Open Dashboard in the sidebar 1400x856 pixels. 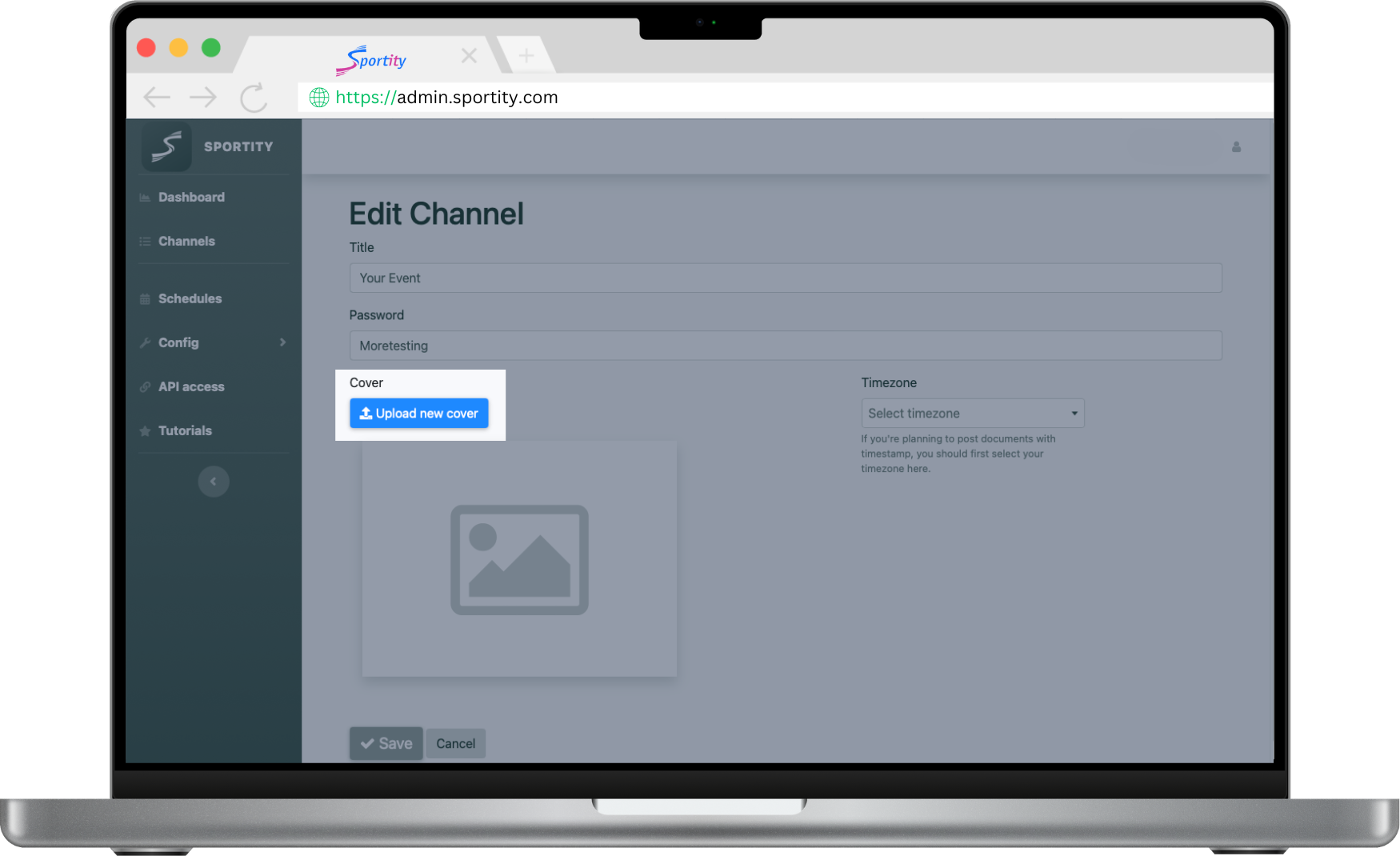(191, 198)
